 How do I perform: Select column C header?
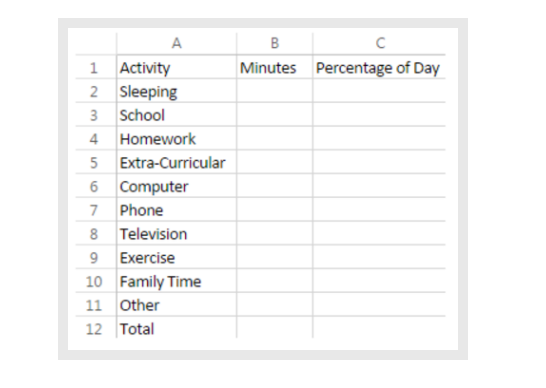coord(379,44)
